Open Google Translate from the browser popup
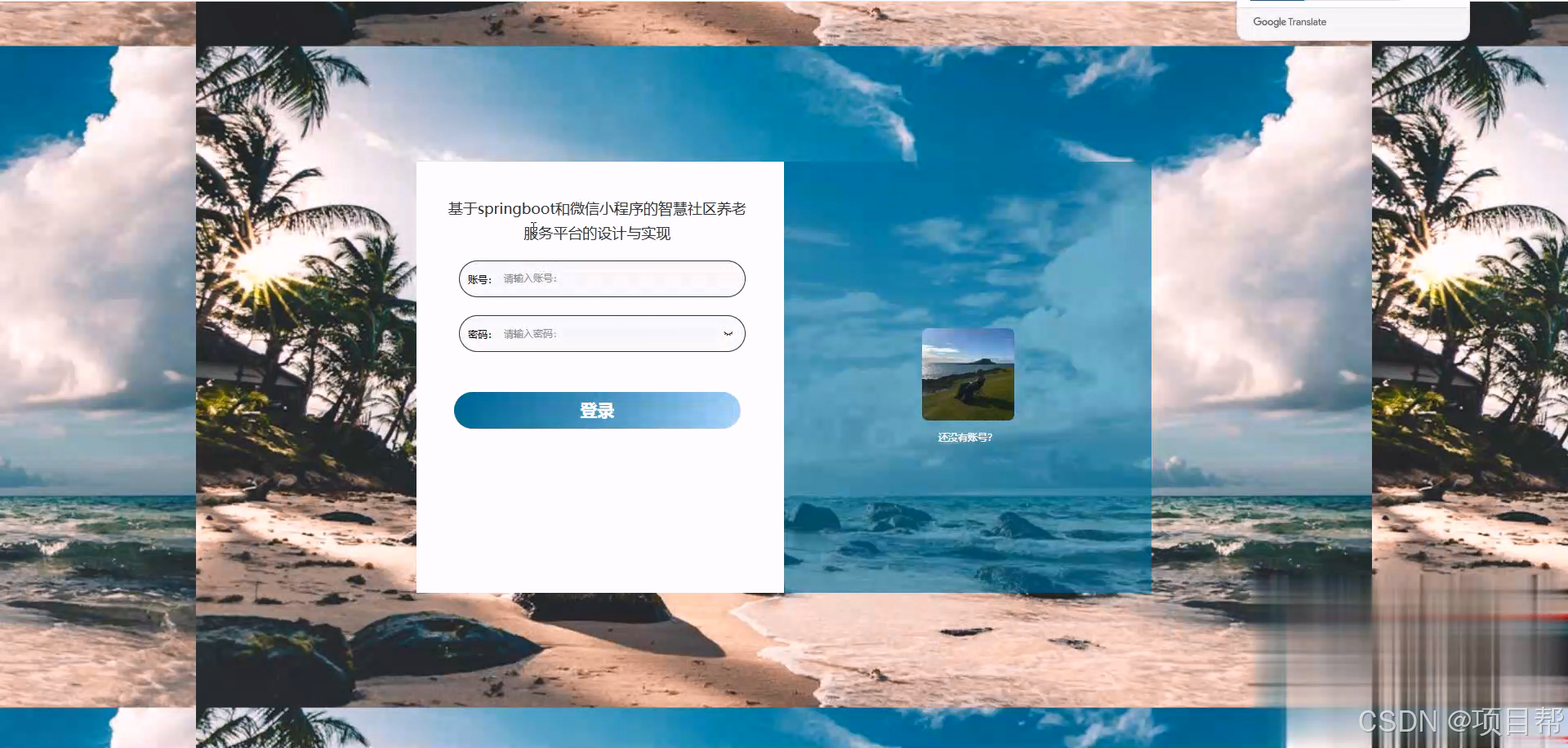Viewport: 1568px width, 748px height. 1290,22
